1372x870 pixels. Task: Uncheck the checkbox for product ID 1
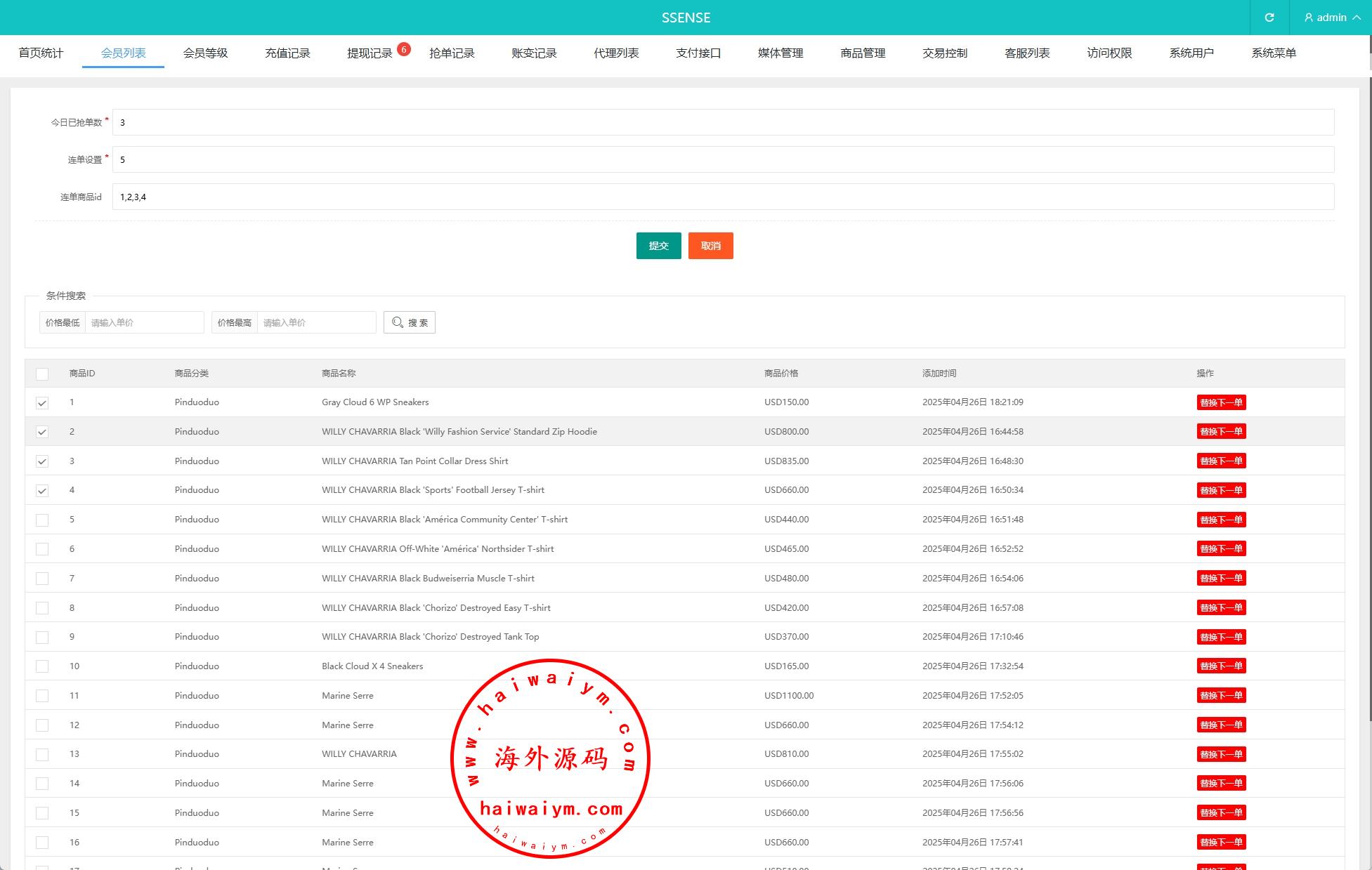coord(42,403)
